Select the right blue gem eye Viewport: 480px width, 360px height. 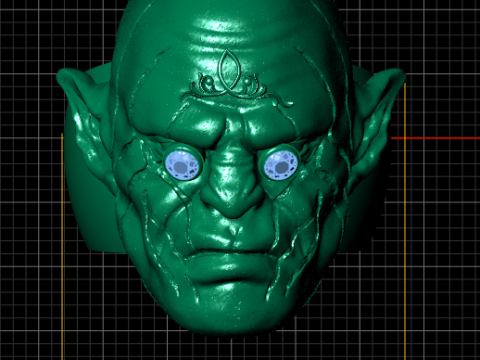281,165
